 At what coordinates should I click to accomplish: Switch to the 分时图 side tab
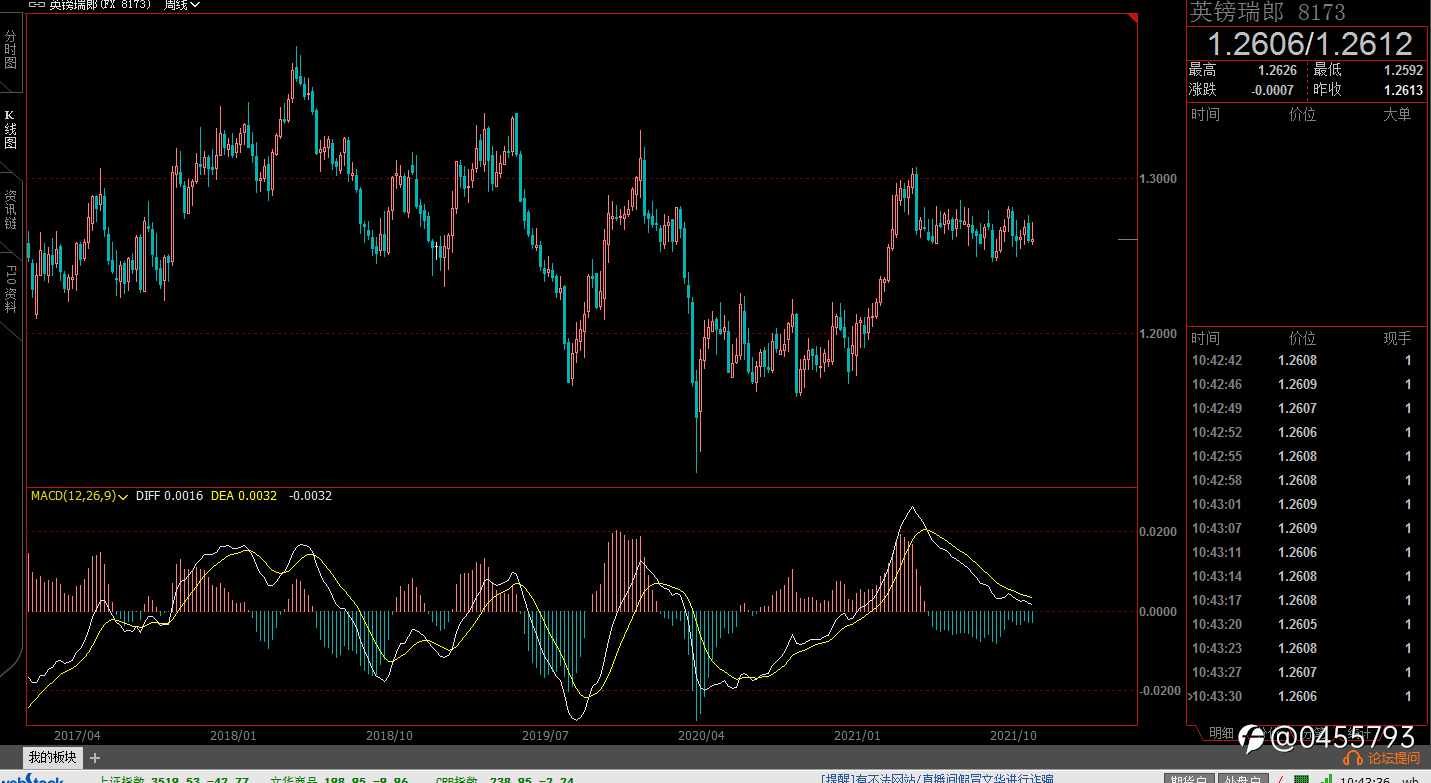11,48
